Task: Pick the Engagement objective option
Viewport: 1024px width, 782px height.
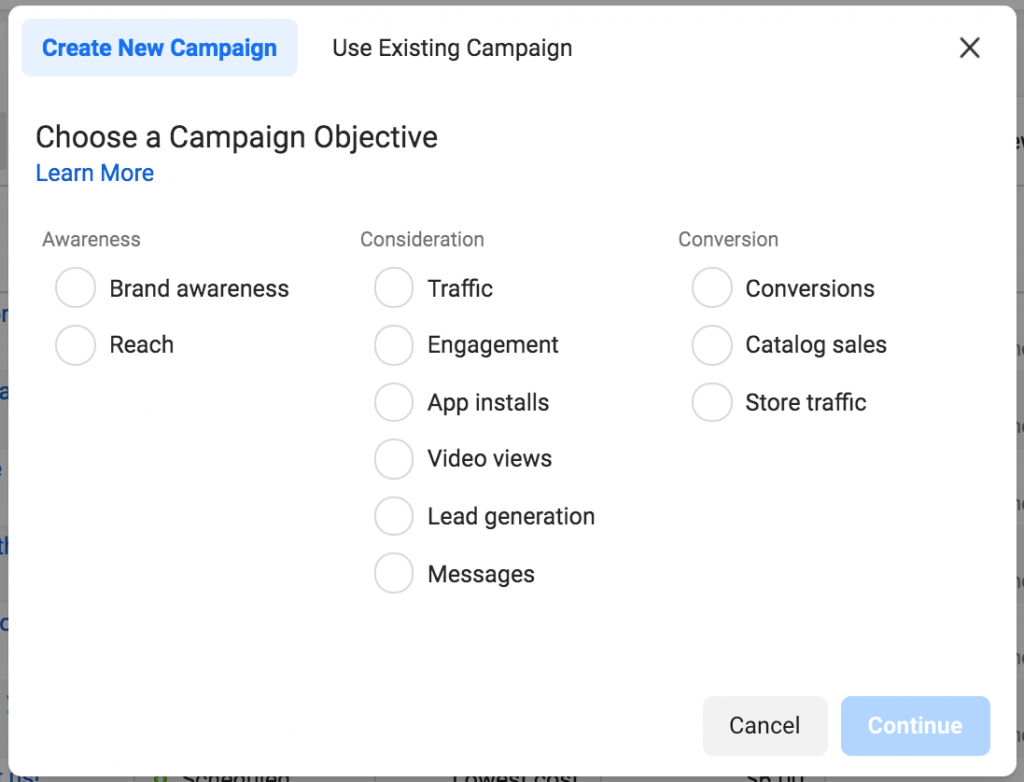Action: [x=394, y=345]
